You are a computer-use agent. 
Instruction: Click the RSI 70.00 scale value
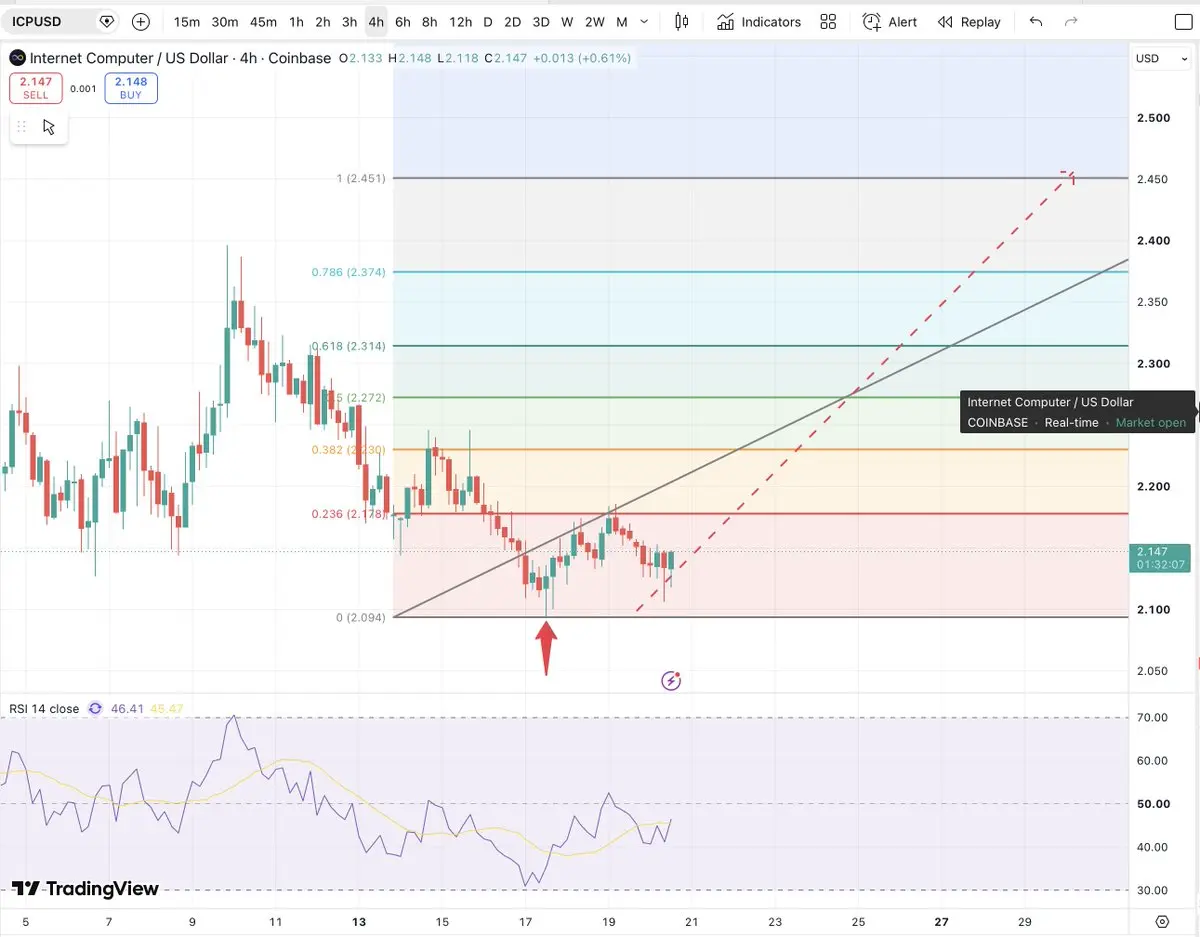[1152, 717]
